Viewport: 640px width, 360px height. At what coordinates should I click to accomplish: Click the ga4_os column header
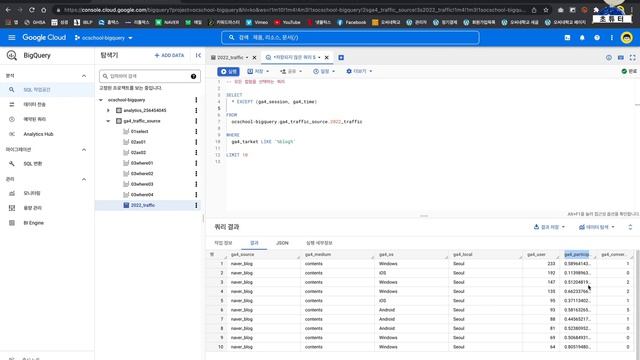386,255
